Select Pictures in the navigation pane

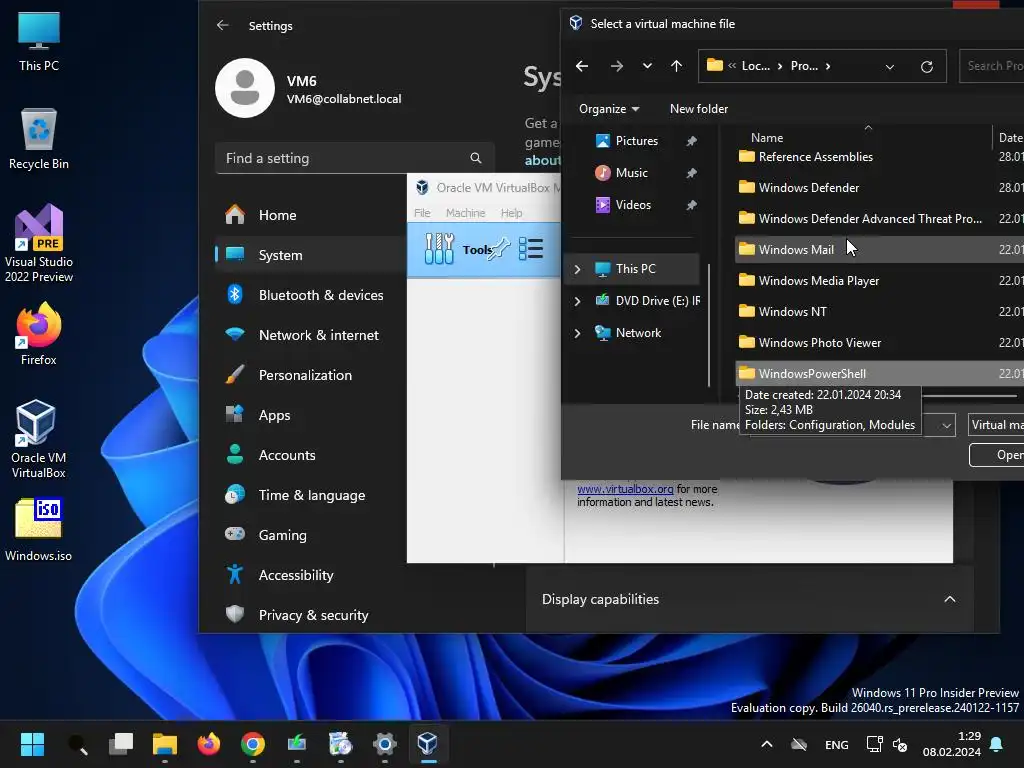(x=637, y=141)
